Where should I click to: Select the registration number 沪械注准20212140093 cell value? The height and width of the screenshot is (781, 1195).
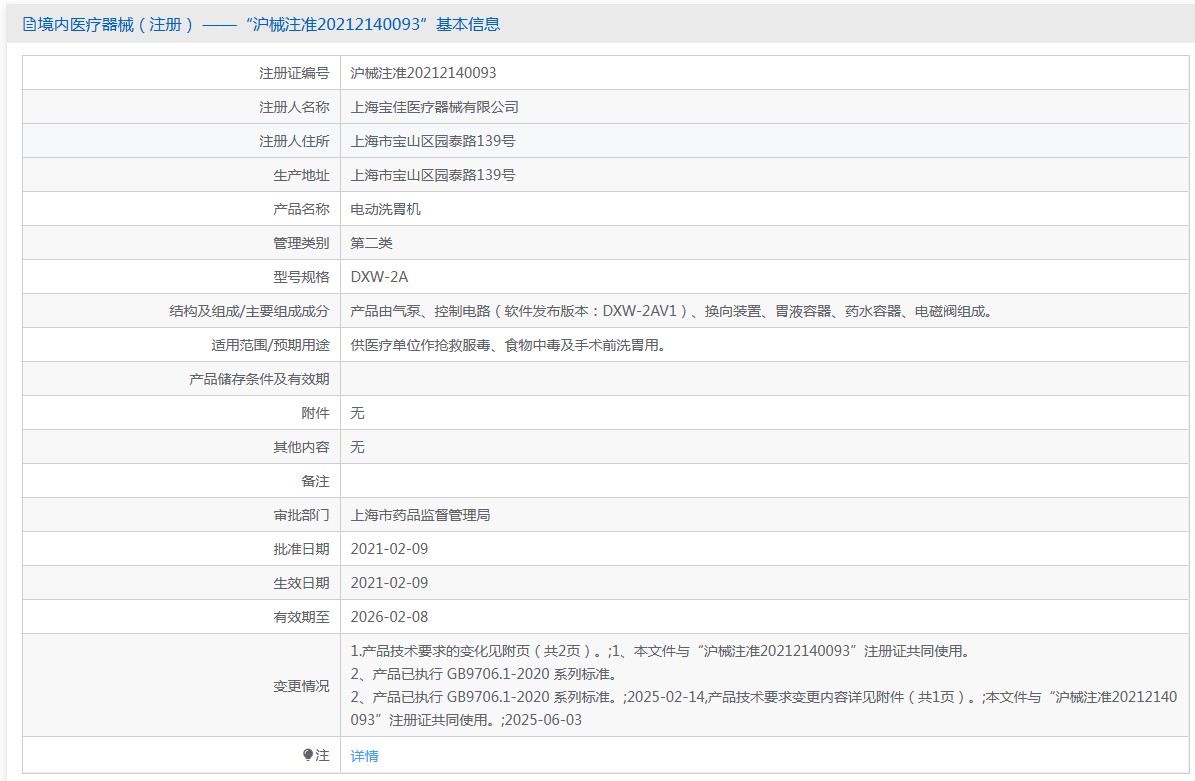point(423,73)
